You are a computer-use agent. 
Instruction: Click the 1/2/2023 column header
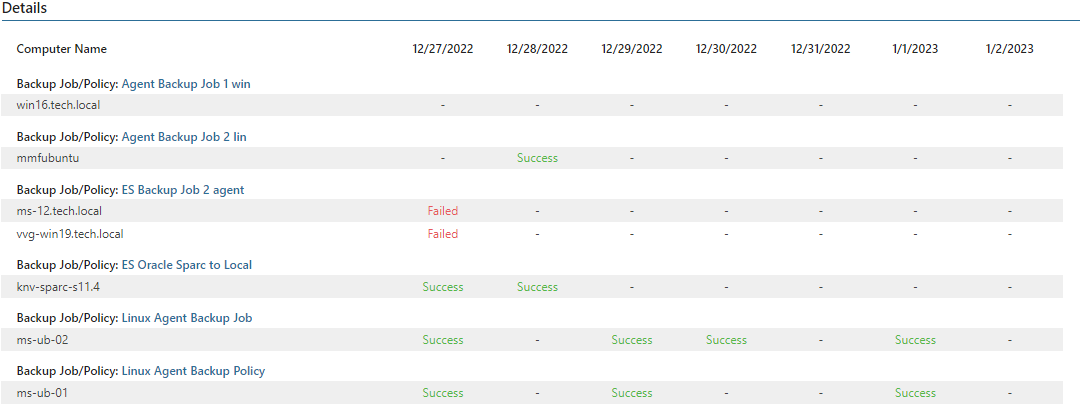tap(1010, 49)
